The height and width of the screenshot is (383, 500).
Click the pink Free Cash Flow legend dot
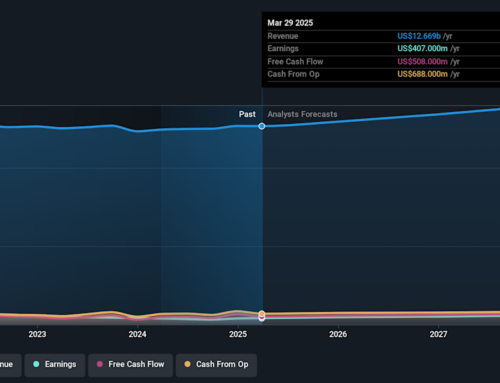pyautogui.click(x=100, y=364)
